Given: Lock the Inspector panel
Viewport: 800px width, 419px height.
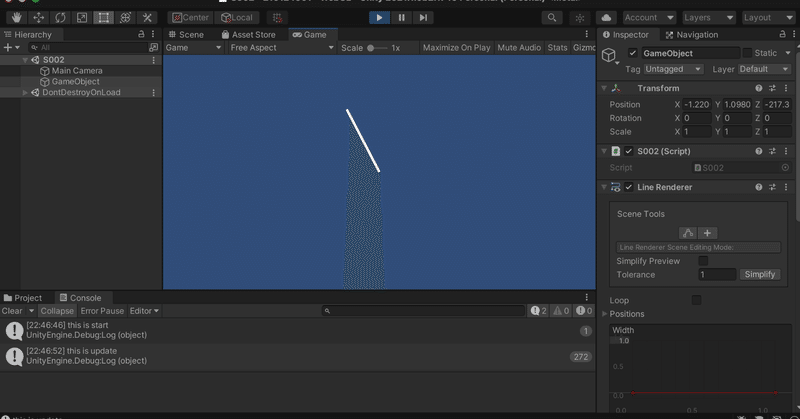Looking at the screenshot, I should point(782,34).
